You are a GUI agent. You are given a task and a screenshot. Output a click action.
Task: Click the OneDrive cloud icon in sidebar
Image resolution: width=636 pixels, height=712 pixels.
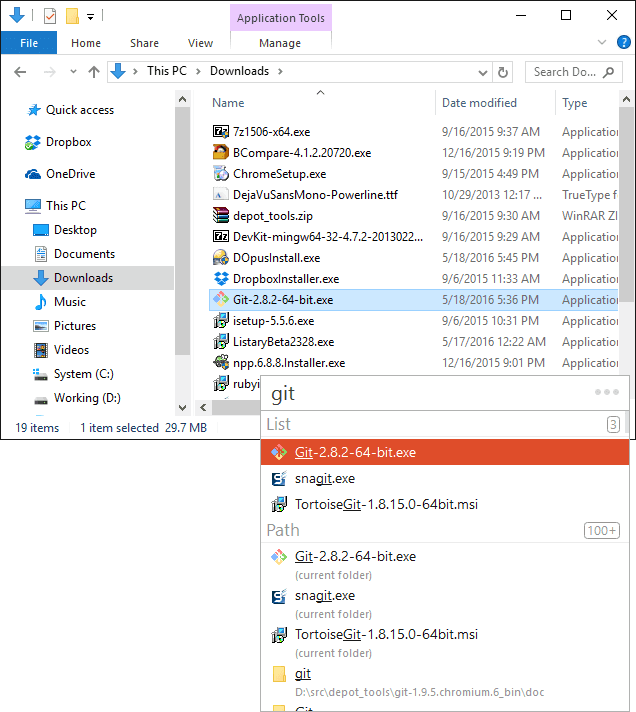click(x=33, y=174)
